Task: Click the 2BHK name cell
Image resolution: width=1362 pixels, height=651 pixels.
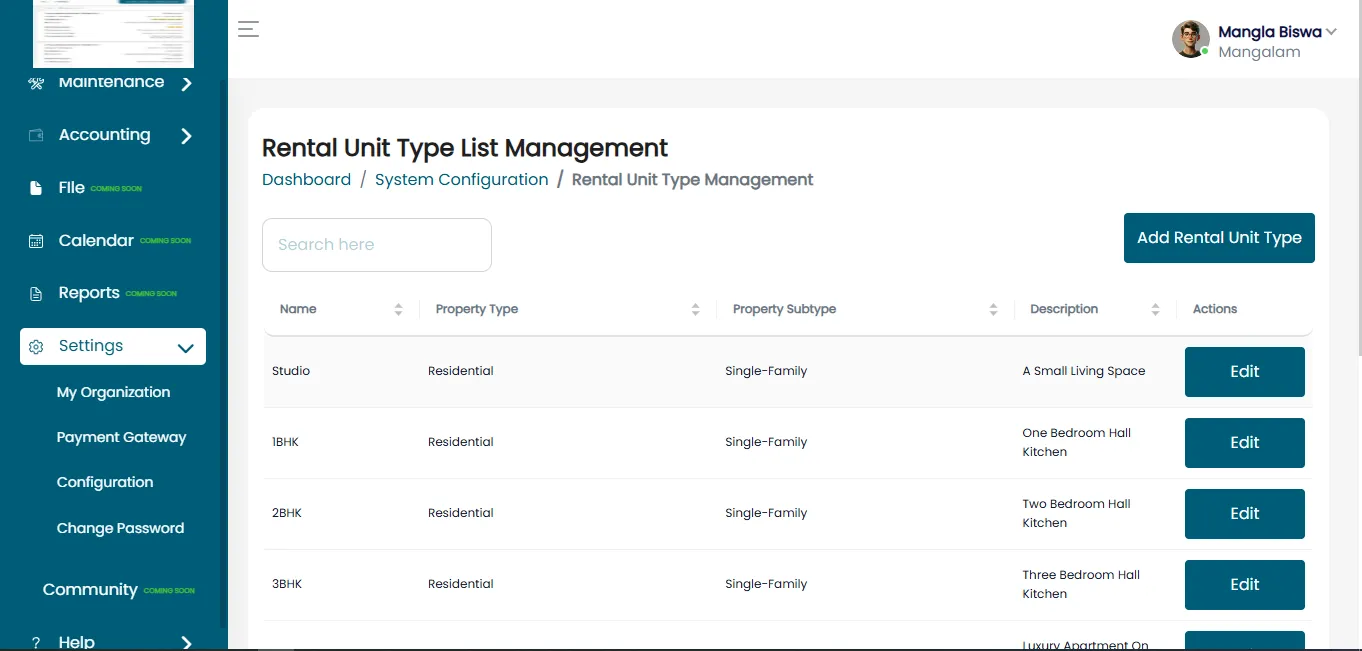Action: pos(287,513)
